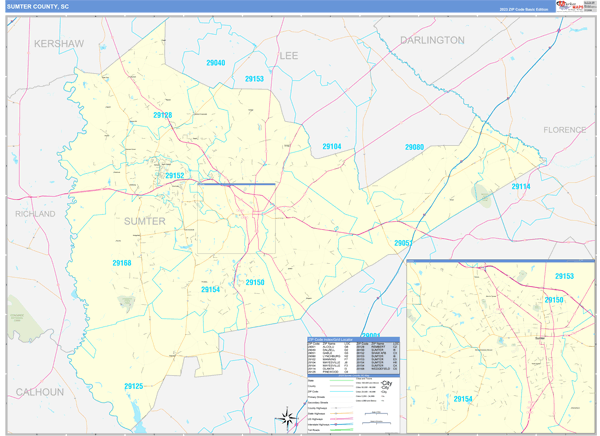Select ZIP code 29125 label
This screenshot has width=600, height=436.
(134, 386)
